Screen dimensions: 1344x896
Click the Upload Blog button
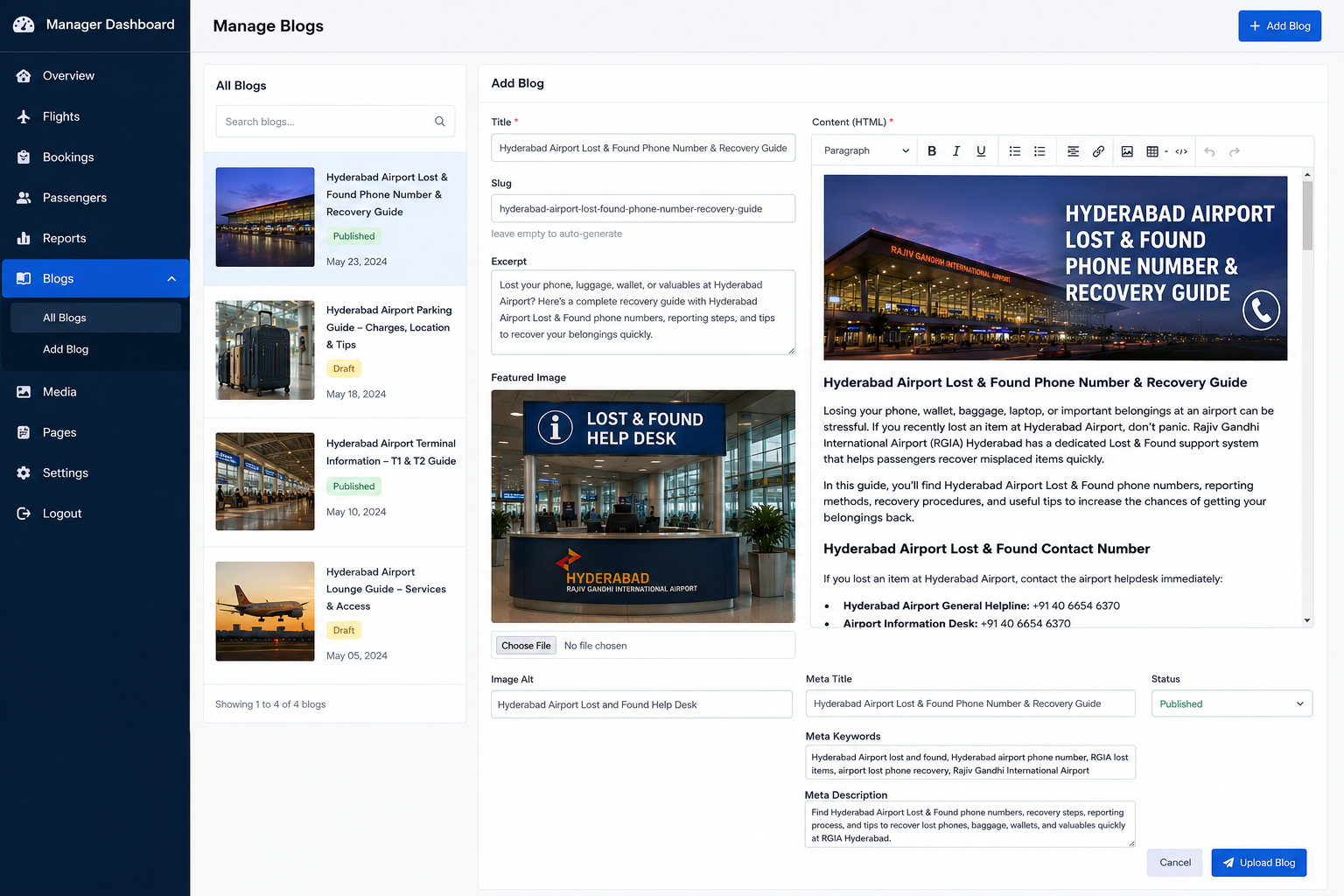coord(1259,863)
